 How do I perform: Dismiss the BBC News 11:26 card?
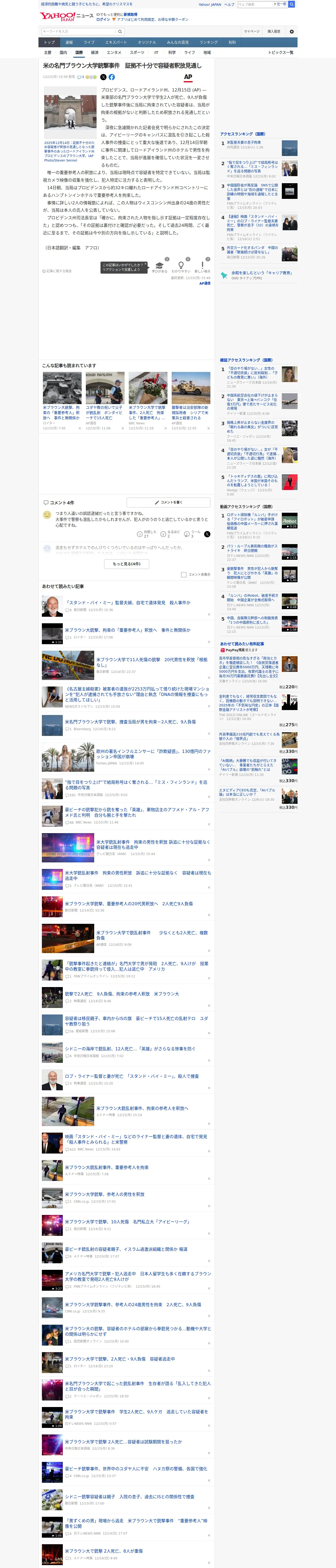click(165, 429)
